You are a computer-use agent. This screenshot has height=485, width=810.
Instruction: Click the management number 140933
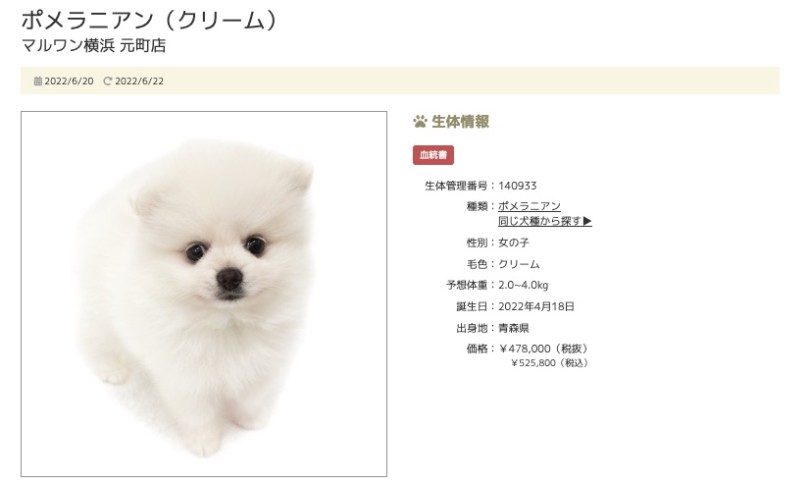point(517,185)
